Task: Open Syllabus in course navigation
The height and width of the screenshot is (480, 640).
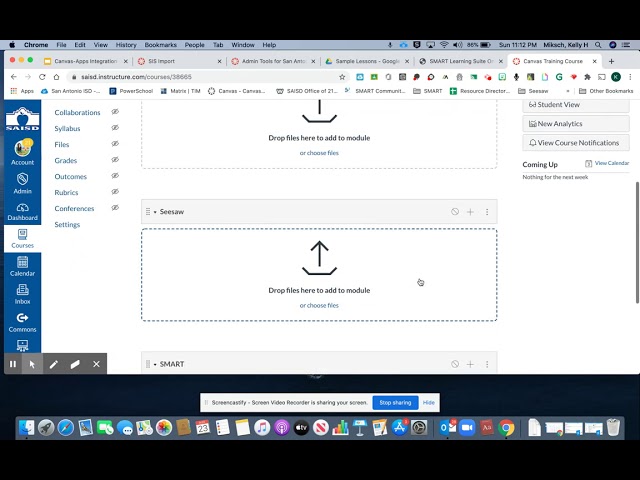Action: [x=67, y=128]
